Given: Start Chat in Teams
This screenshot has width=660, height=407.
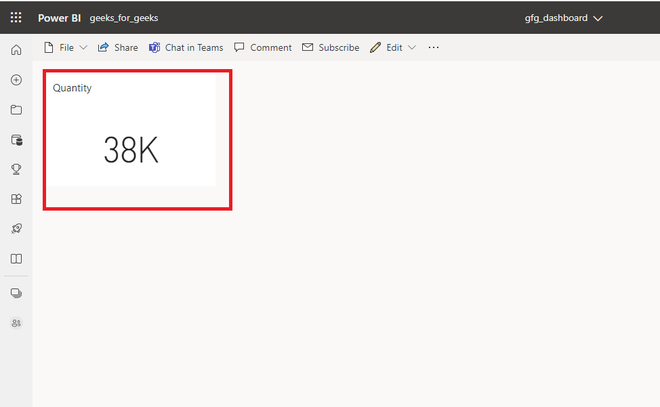Looking at the screenshot, I should pos(186,48).
